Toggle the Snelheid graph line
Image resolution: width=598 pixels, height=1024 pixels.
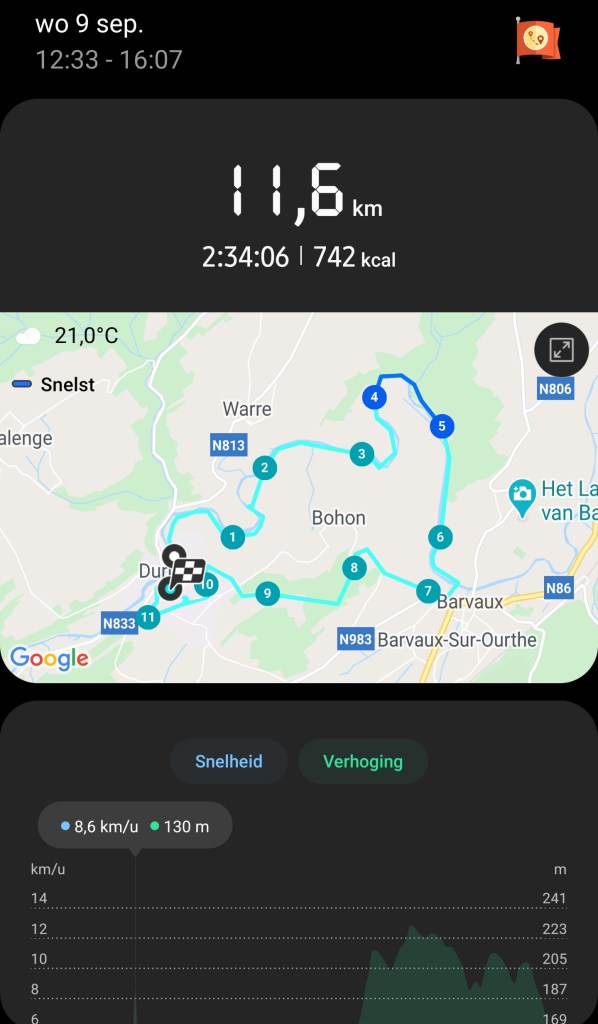pyautogui.click(x=228, y=761)
